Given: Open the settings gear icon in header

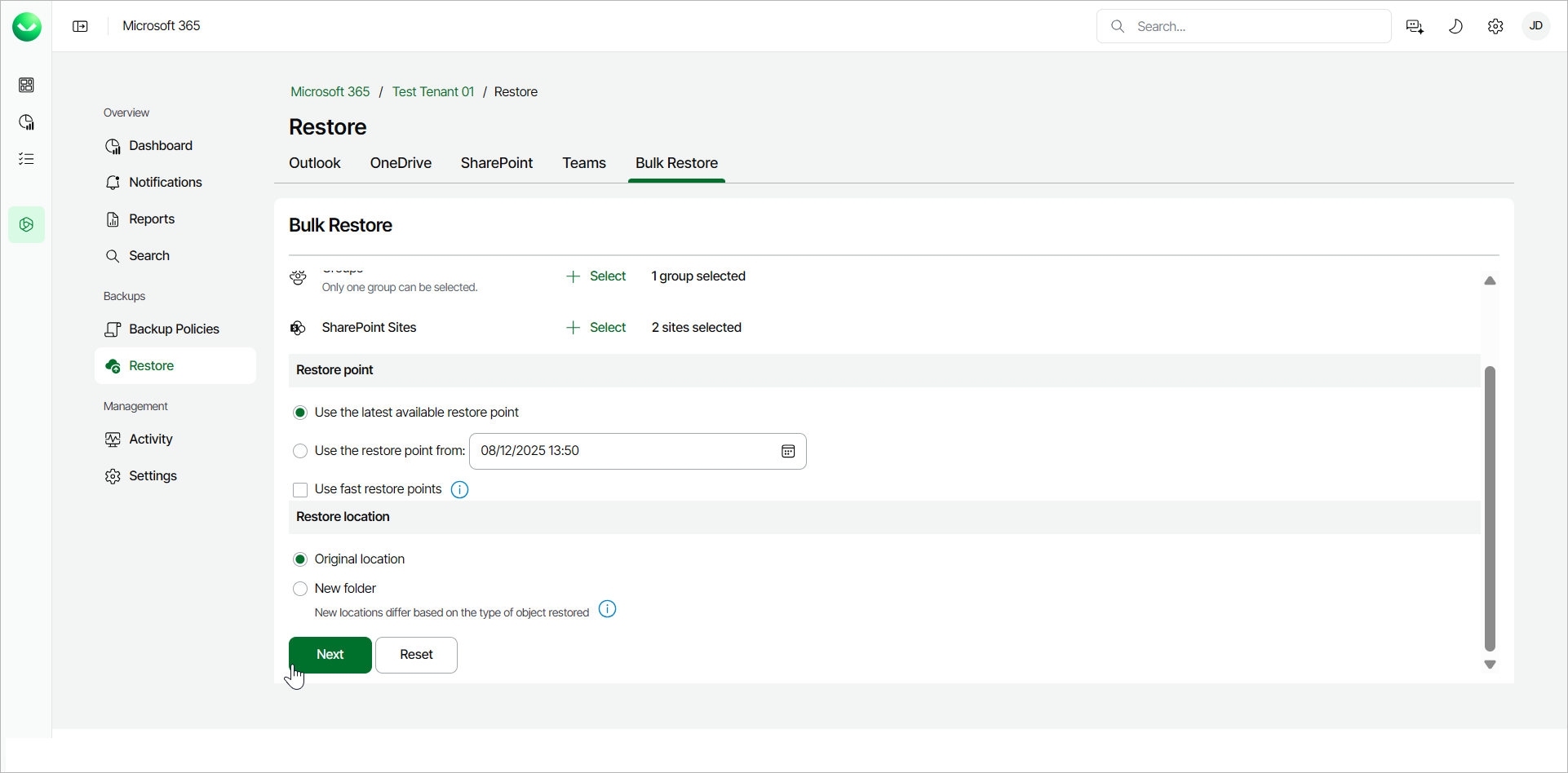Looking at the screenshot, I should [x=1495, y=26].
